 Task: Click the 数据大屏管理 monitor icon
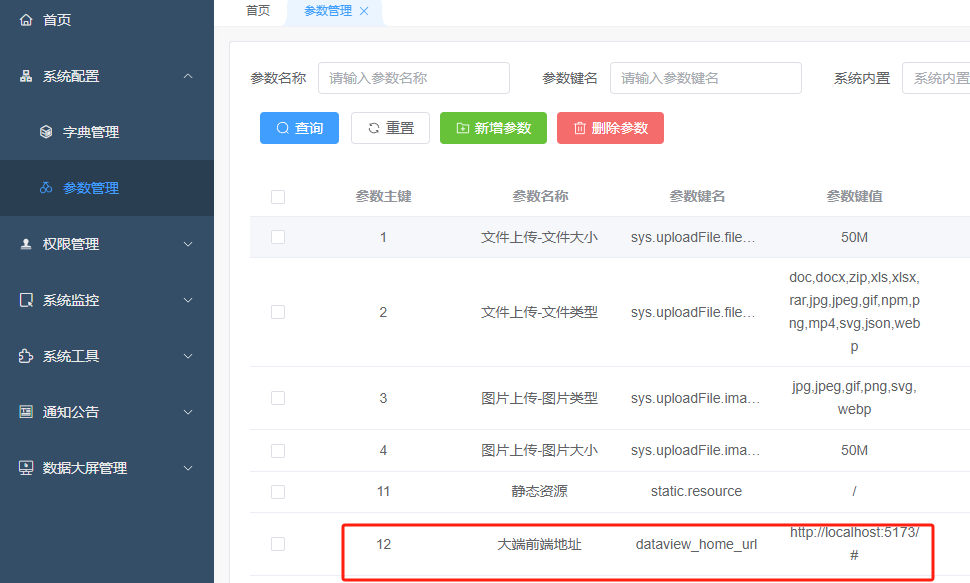tap(26, 468)
